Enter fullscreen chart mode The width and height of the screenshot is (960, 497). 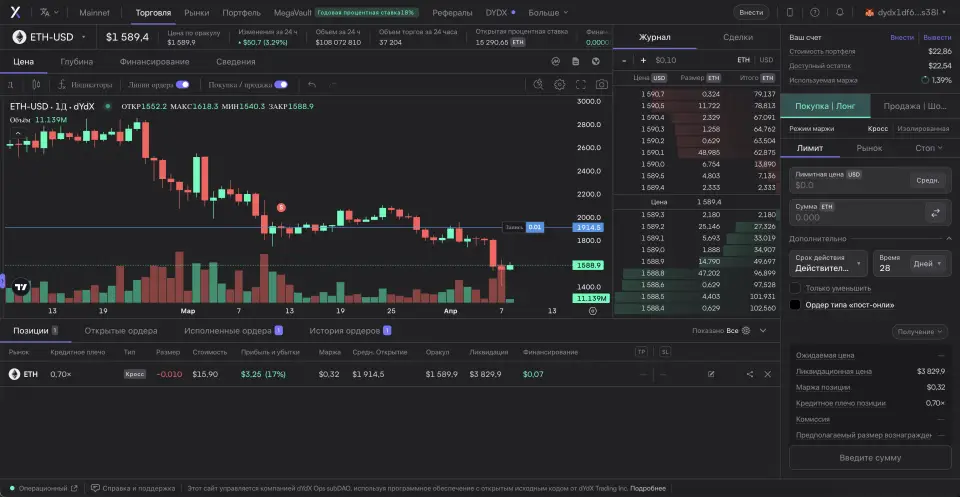coord(580,85)
